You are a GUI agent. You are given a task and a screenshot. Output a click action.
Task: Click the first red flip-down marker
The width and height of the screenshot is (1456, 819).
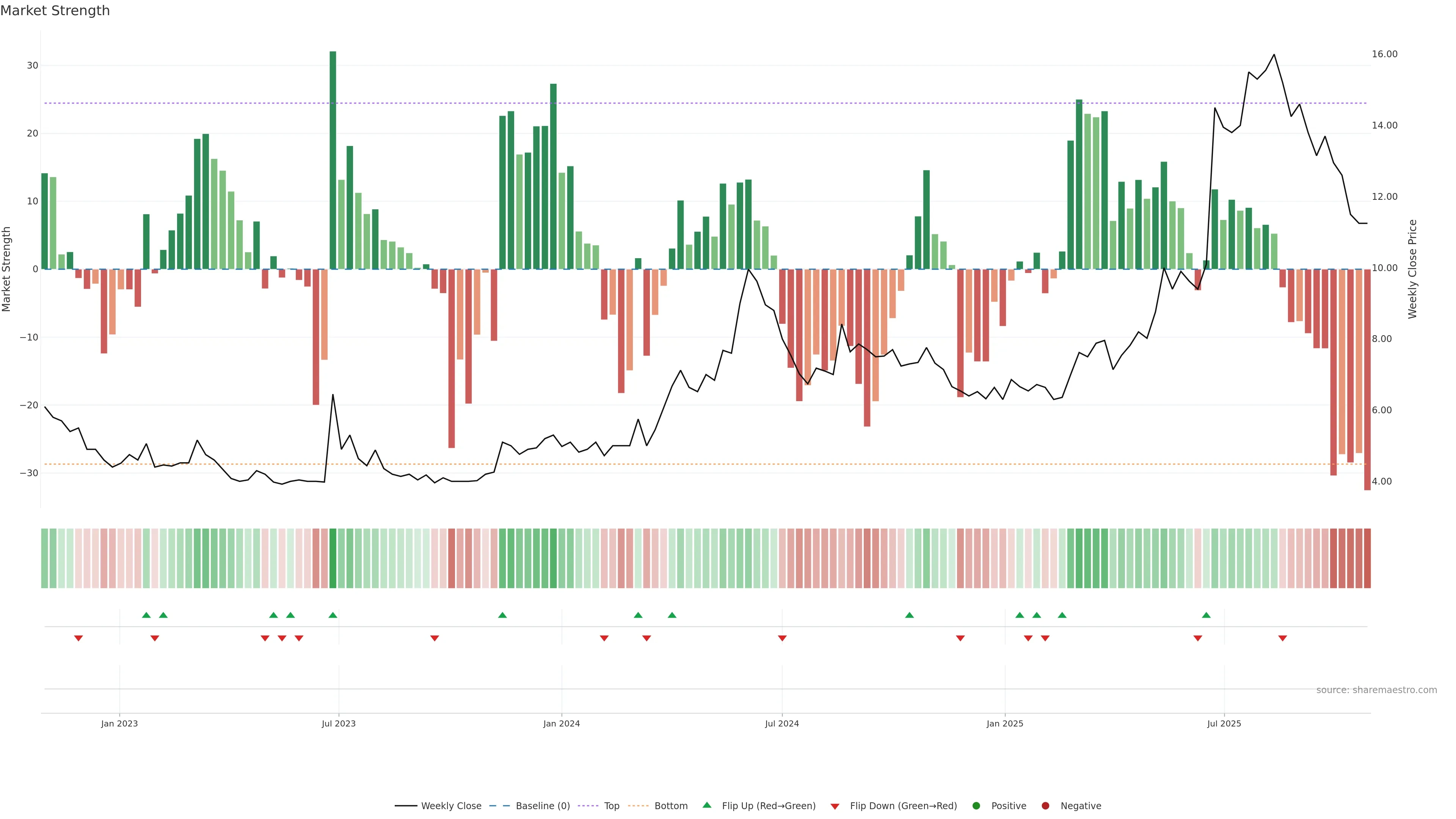tap(78, 638)
